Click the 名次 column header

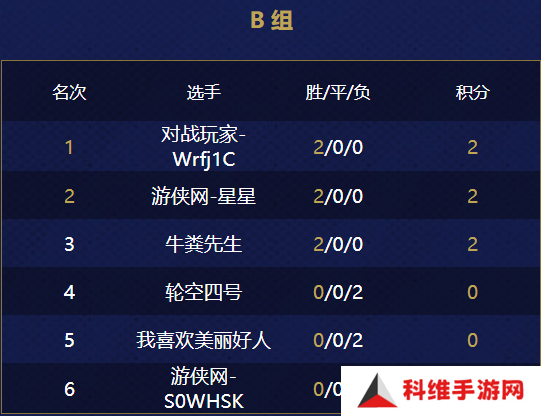(x=69, y=92)
